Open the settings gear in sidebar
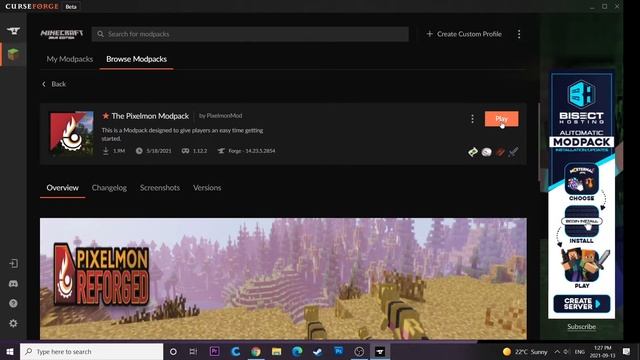Screen dimensions: 640x360 click(x=13, y=323)
